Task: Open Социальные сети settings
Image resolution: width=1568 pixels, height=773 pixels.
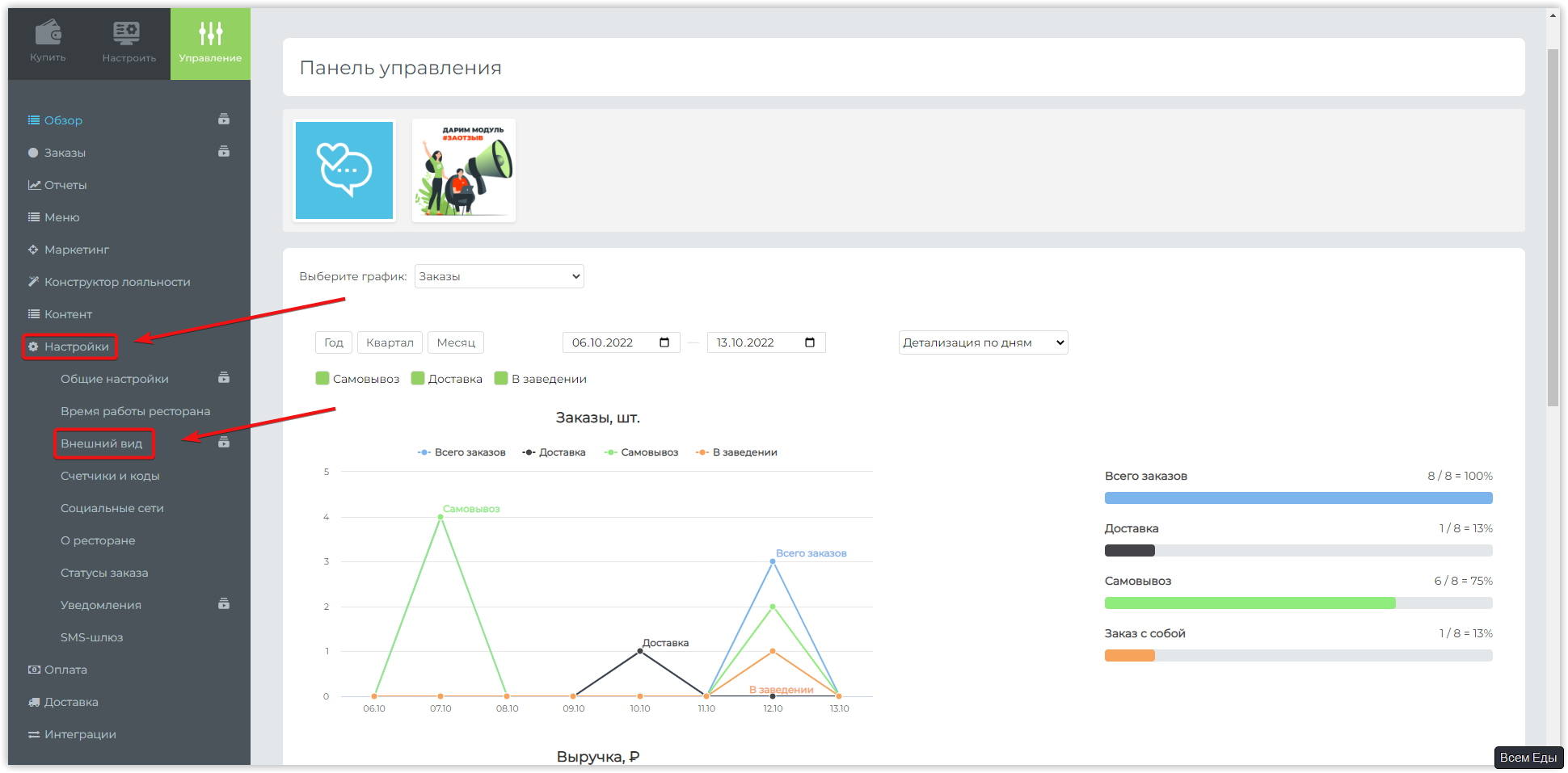Action: [x=112, y=508]
